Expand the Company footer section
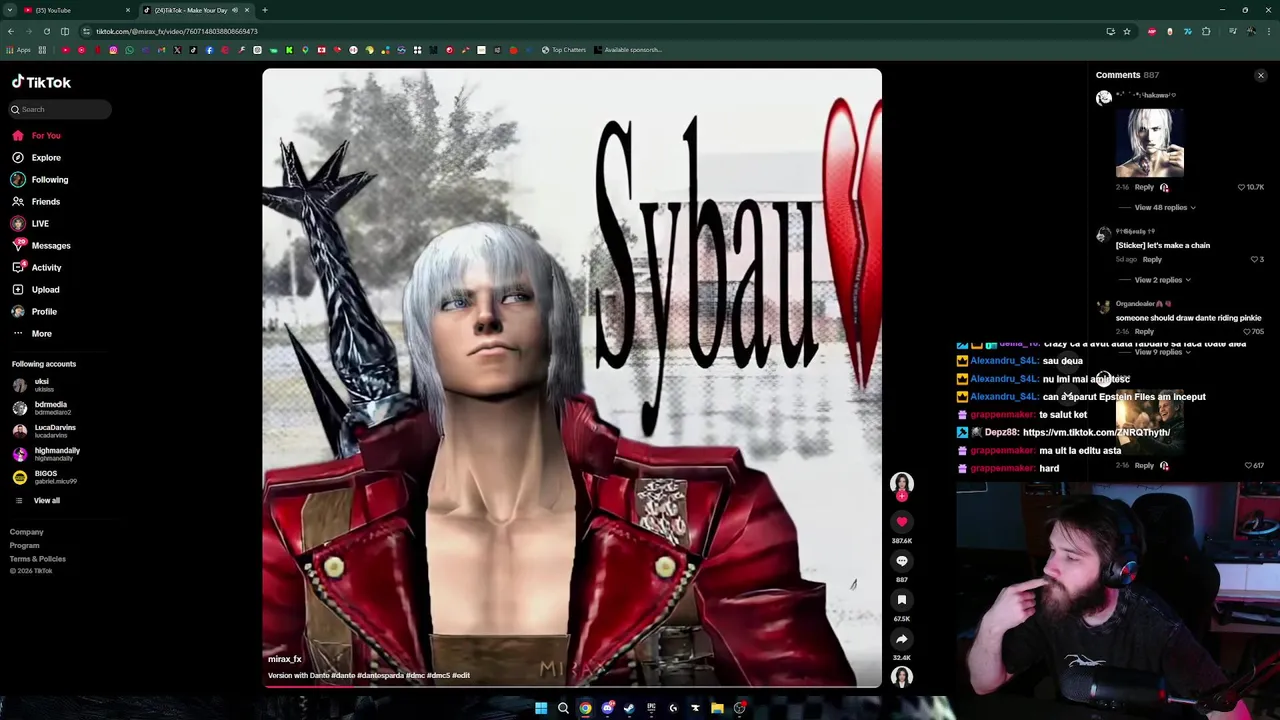The height and width of the screenshot is (720, 1280). pyautogui.click(x=27, y=533)
